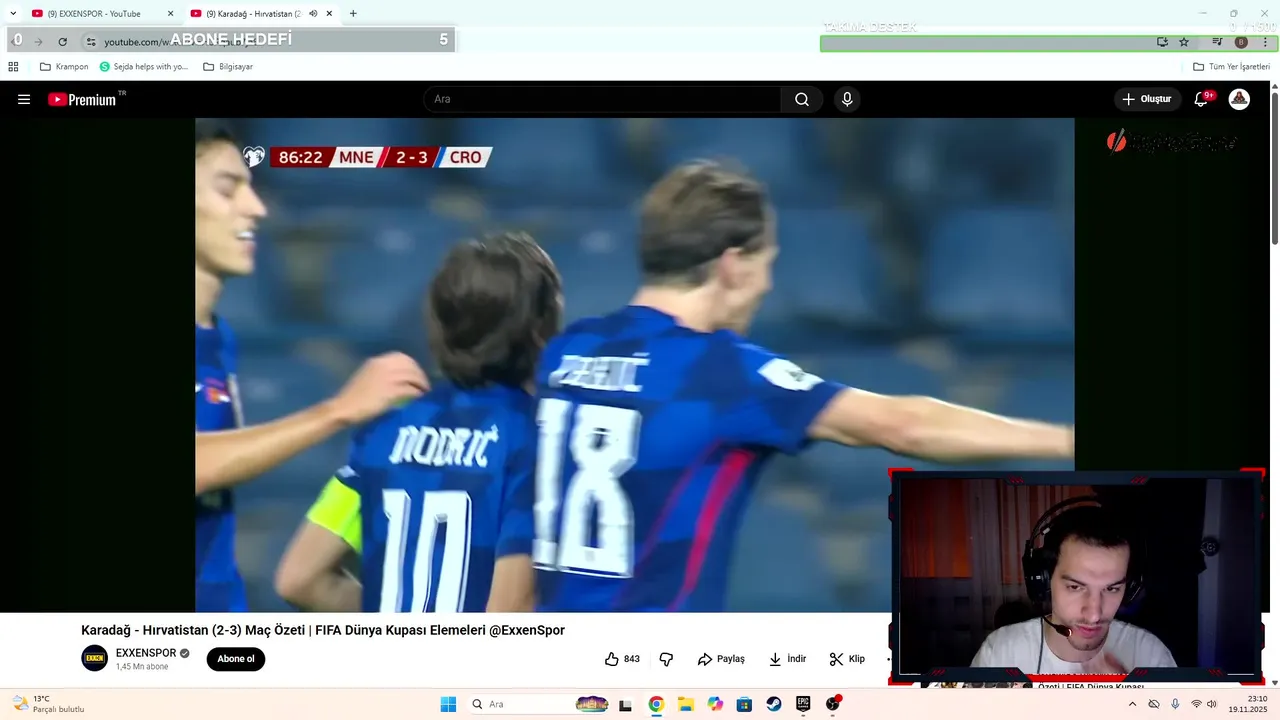Focus the YouTube Ara search field
This screenshot has height=720, width=1280.
(602, 99)
